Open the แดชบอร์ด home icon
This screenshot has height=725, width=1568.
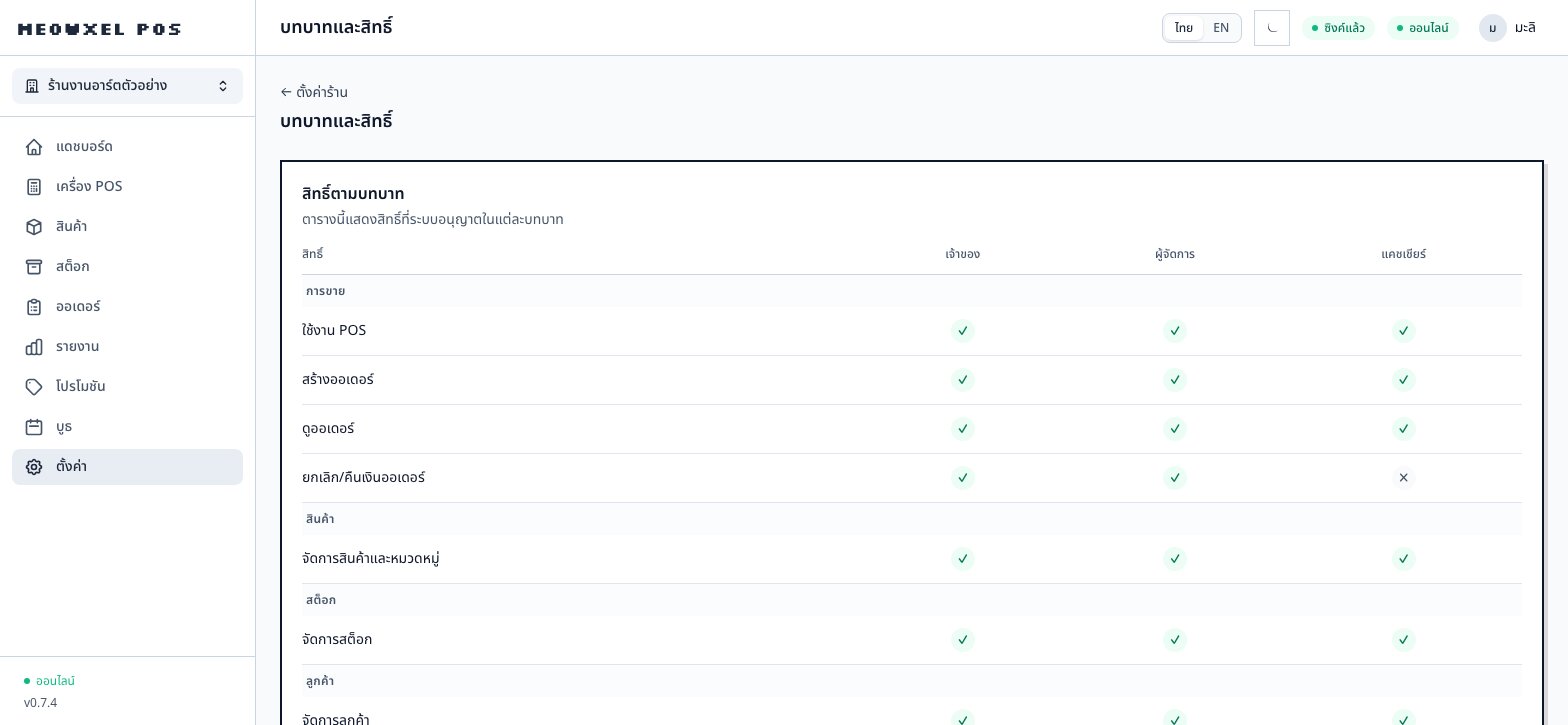(x=34, y=147)
